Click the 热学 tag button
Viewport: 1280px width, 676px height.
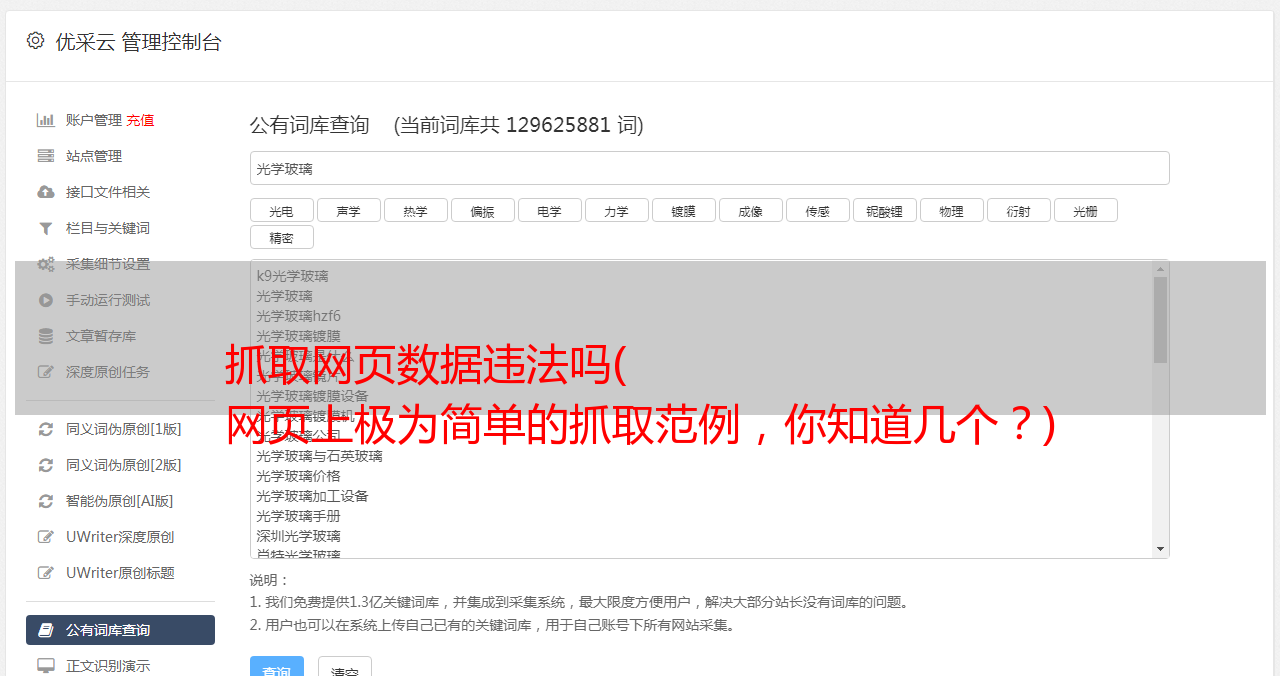(416, 210)
